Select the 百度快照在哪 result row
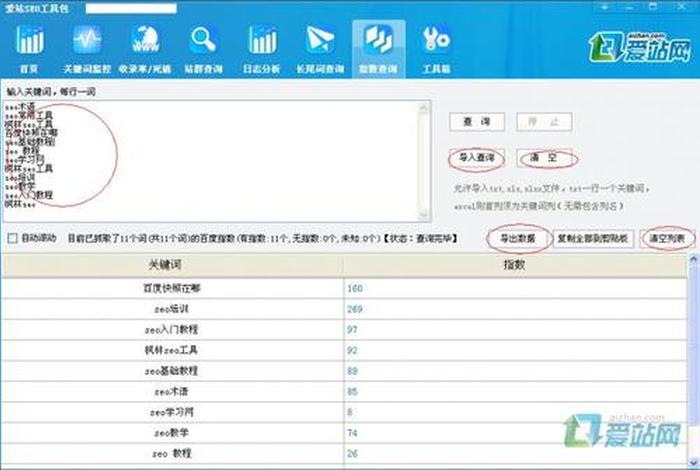This screenshot has width=700, height=470. pyautogui.click(x=344, y=288)
